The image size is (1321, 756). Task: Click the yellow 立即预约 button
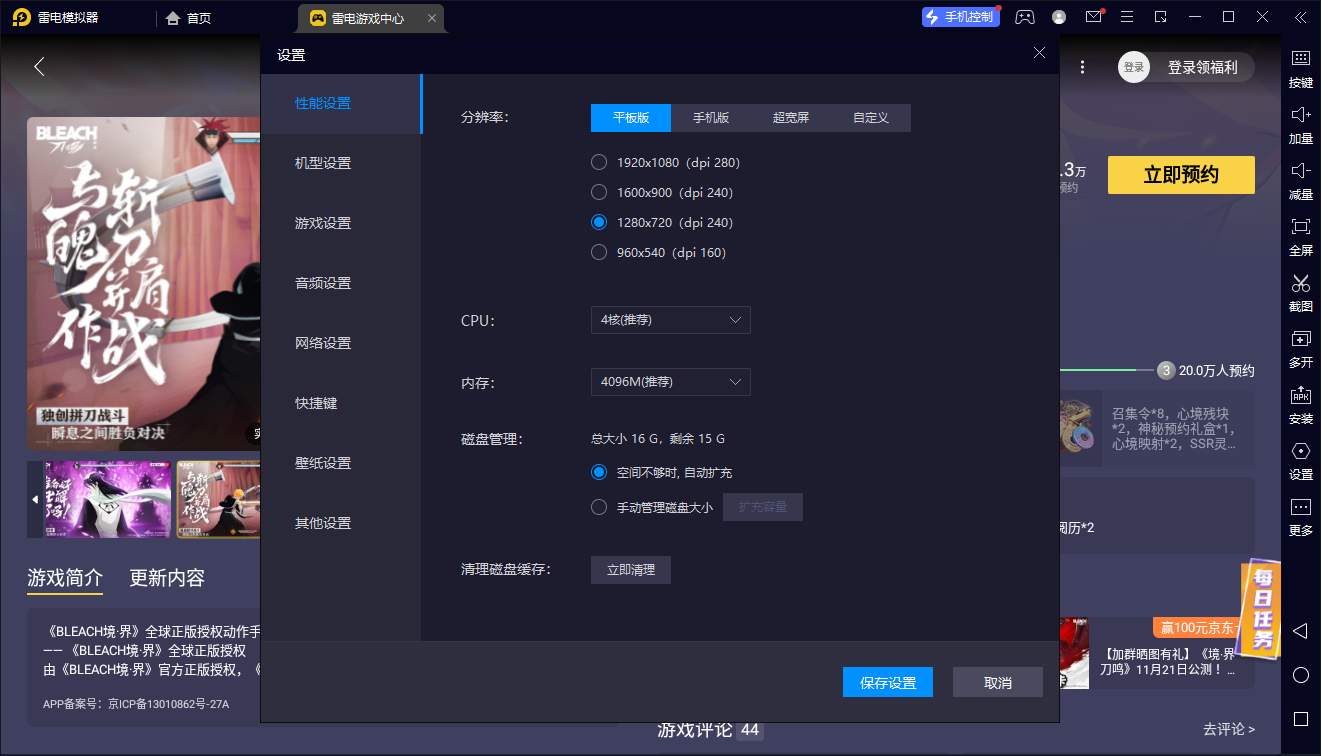click(1180, 174)
